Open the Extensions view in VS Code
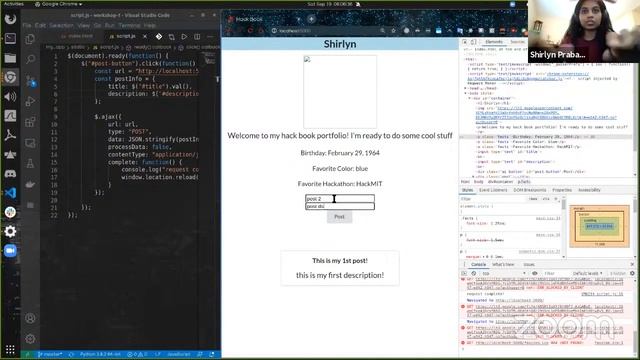 30,122
